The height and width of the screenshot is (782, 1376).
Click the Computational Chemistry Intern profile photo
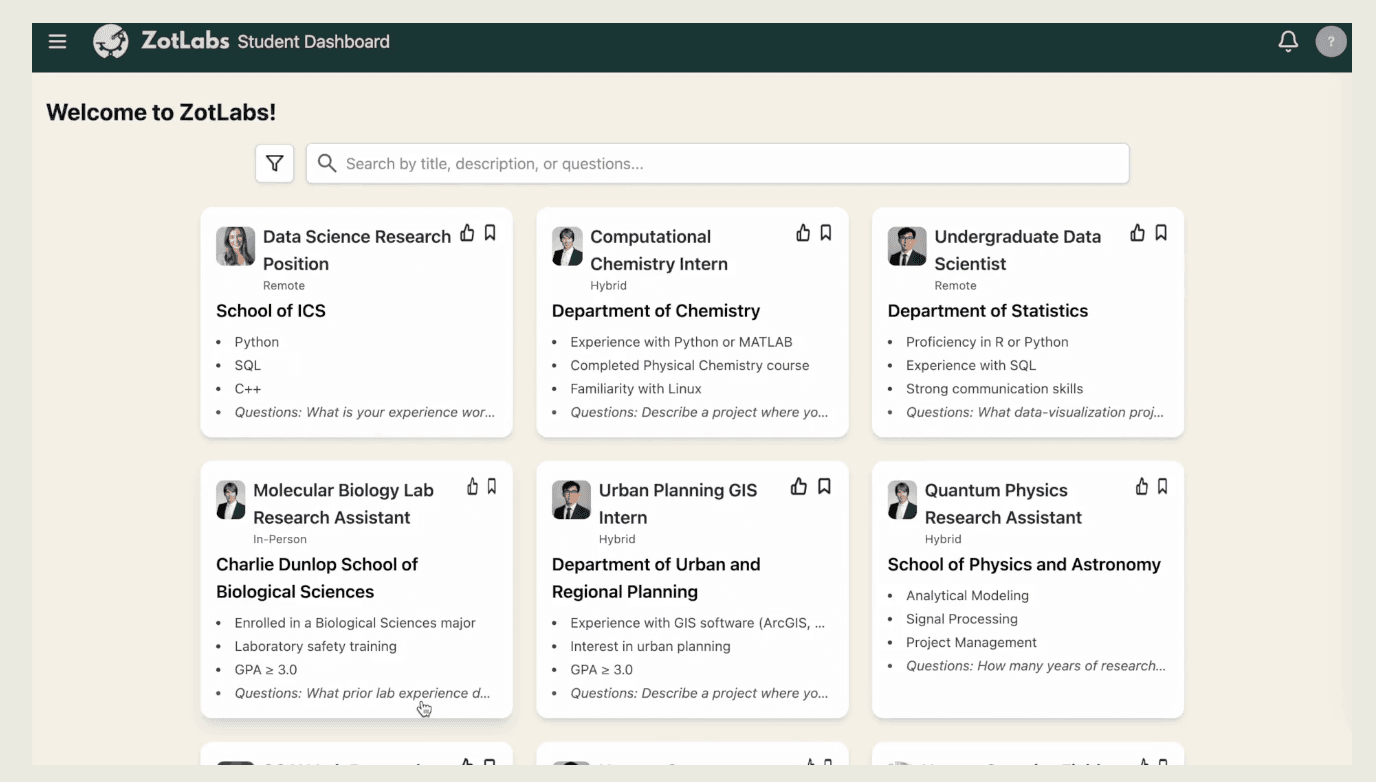(x=567, y=246)
